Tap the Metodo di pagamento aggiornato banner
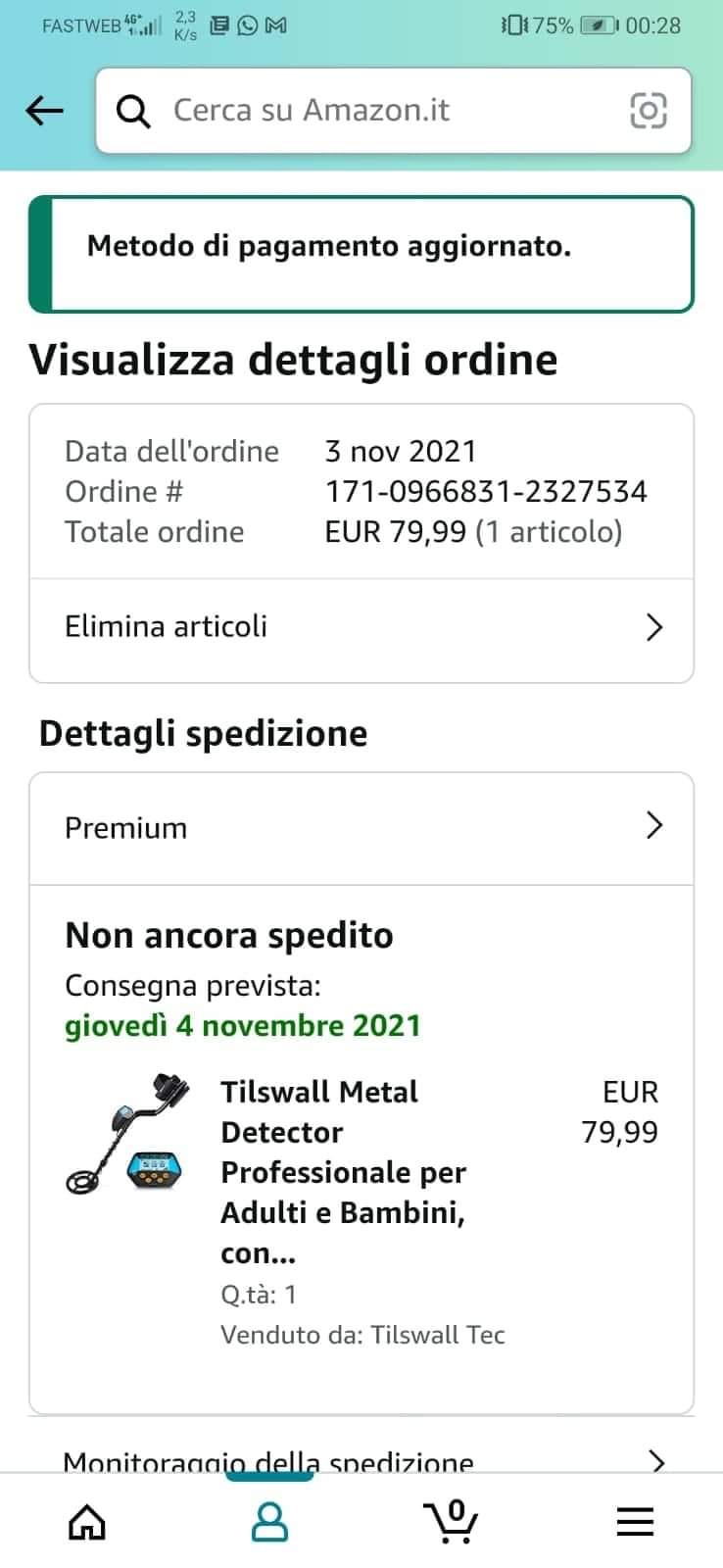The image size is (723, 1568). 361,255
